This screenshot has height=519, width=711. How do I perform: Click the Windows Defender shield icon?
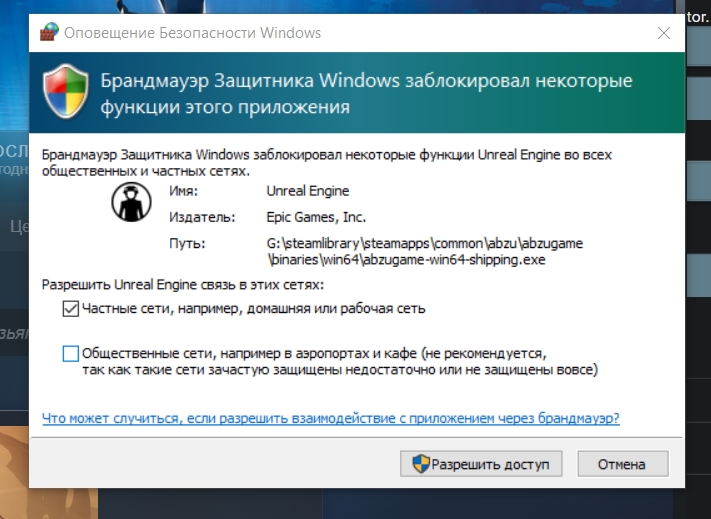[x=66, y=91]
